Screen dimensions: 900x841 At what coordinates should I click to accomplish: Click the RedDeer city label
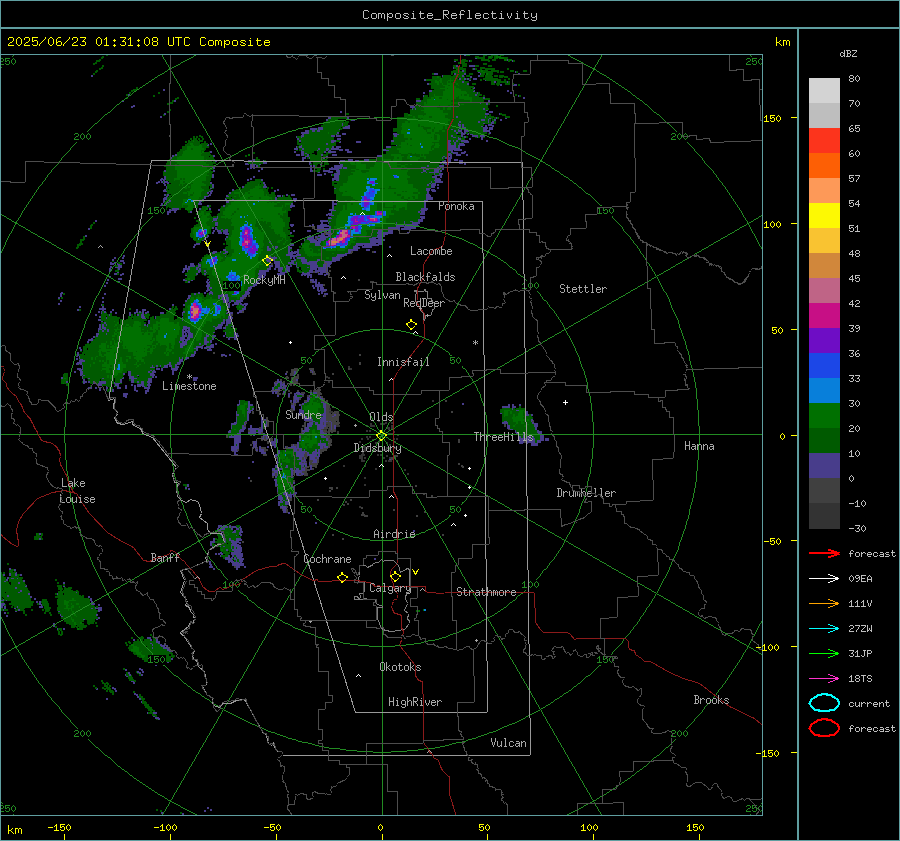(424, 303)
